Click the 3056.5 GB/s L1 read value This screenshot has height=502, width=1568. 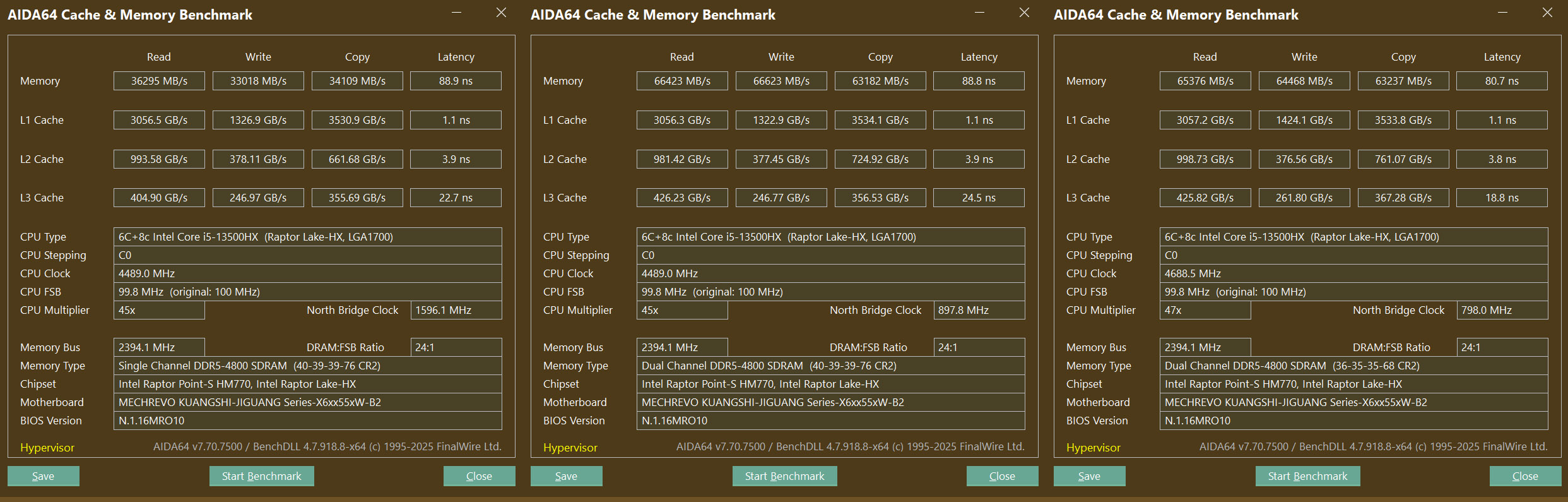[159, 120]
